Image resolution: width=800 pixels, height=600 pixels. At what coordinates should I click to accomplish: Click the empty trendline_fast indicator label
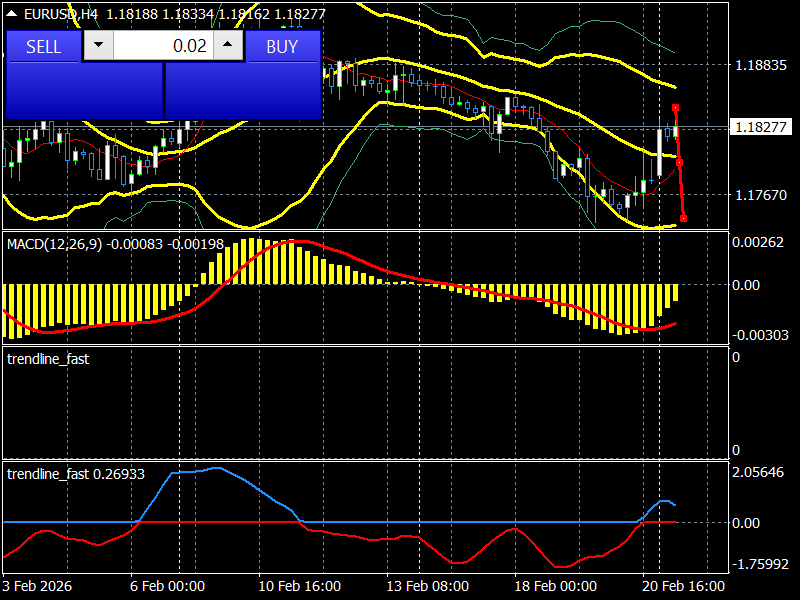coord(48,359)
